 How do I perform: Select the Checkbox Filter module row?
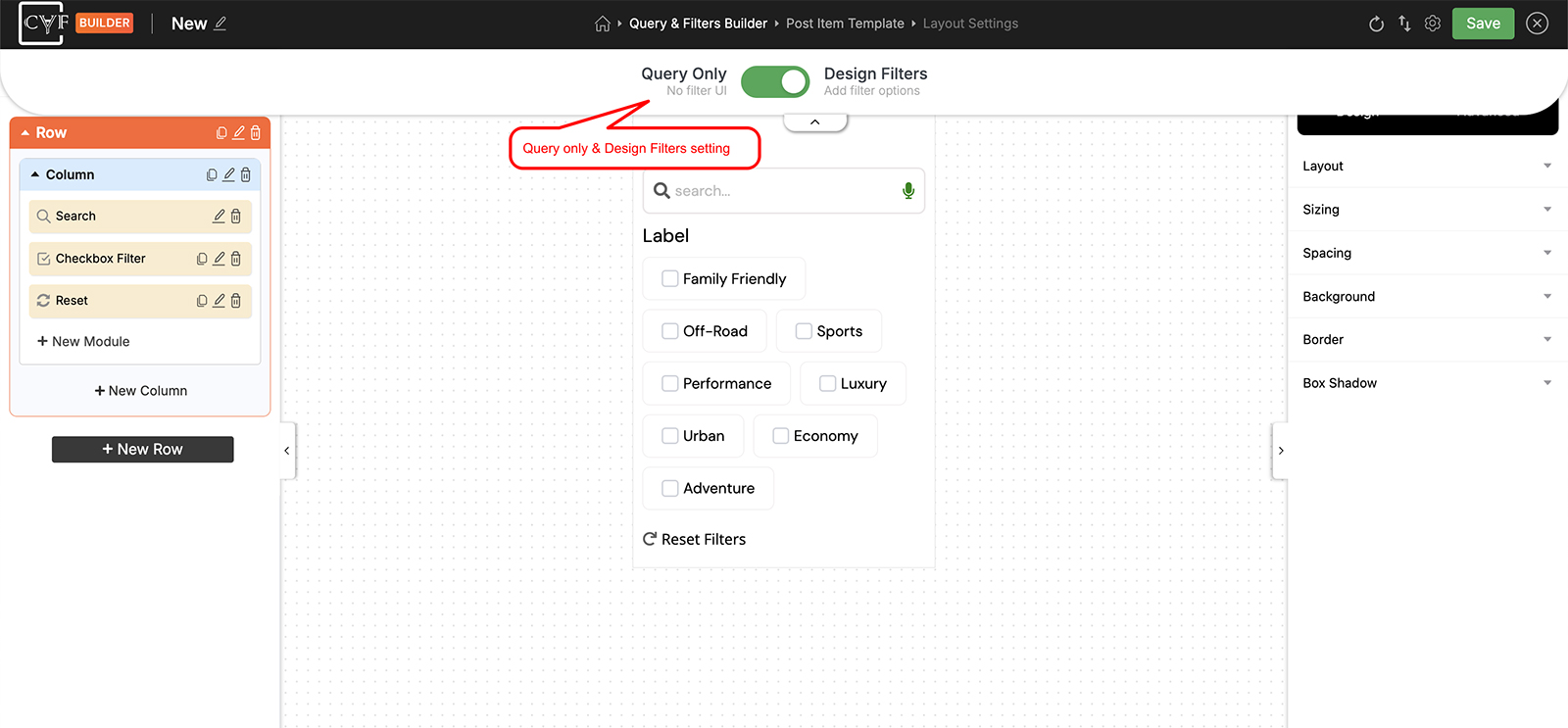coord(140,259)
